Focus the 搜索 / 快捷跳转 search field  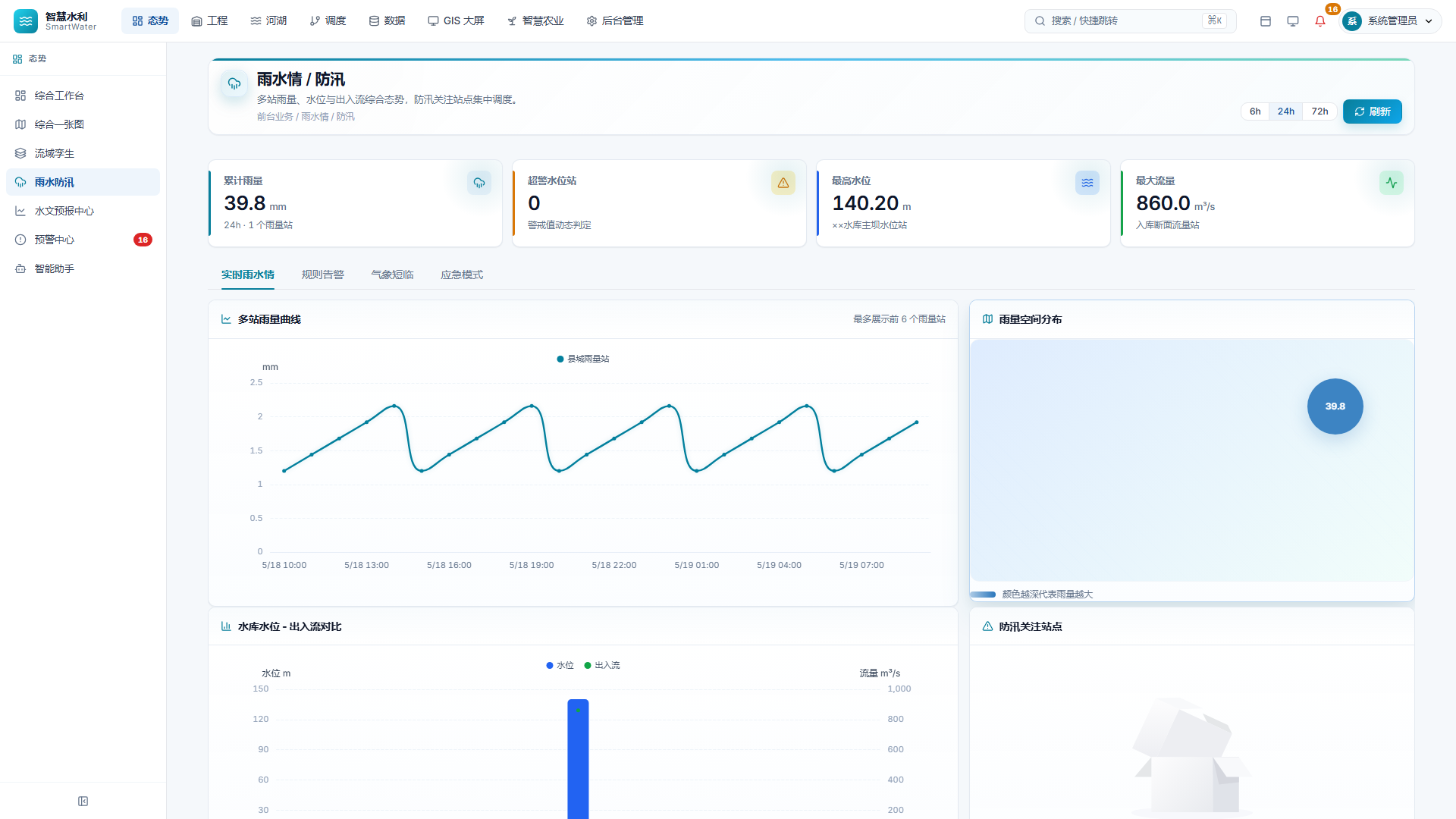(x=1130, y=21)
